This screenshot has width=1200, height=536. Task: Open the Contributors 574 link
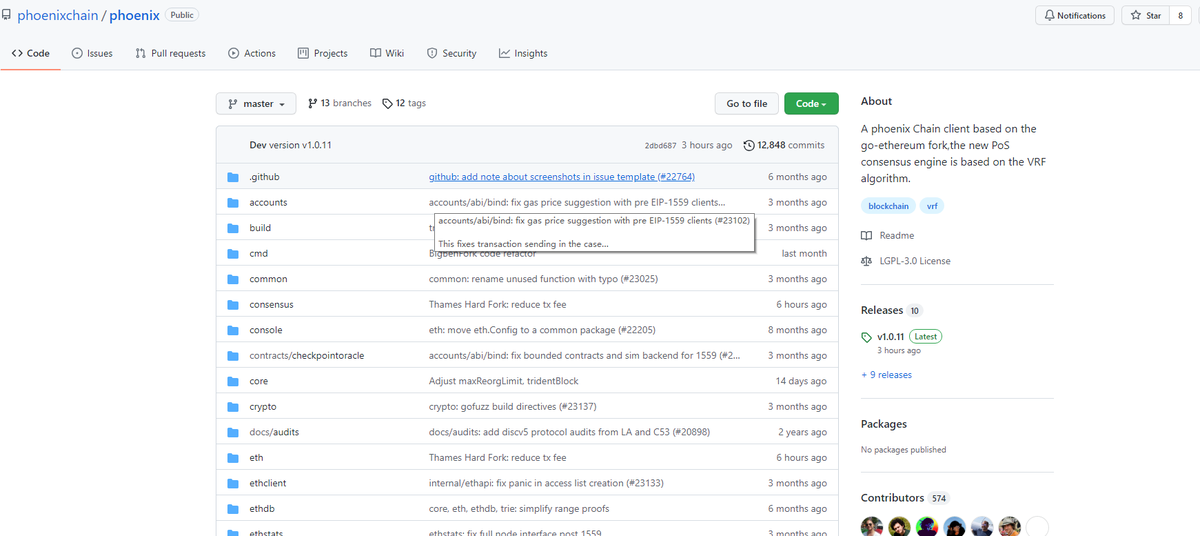coord(905,498)
